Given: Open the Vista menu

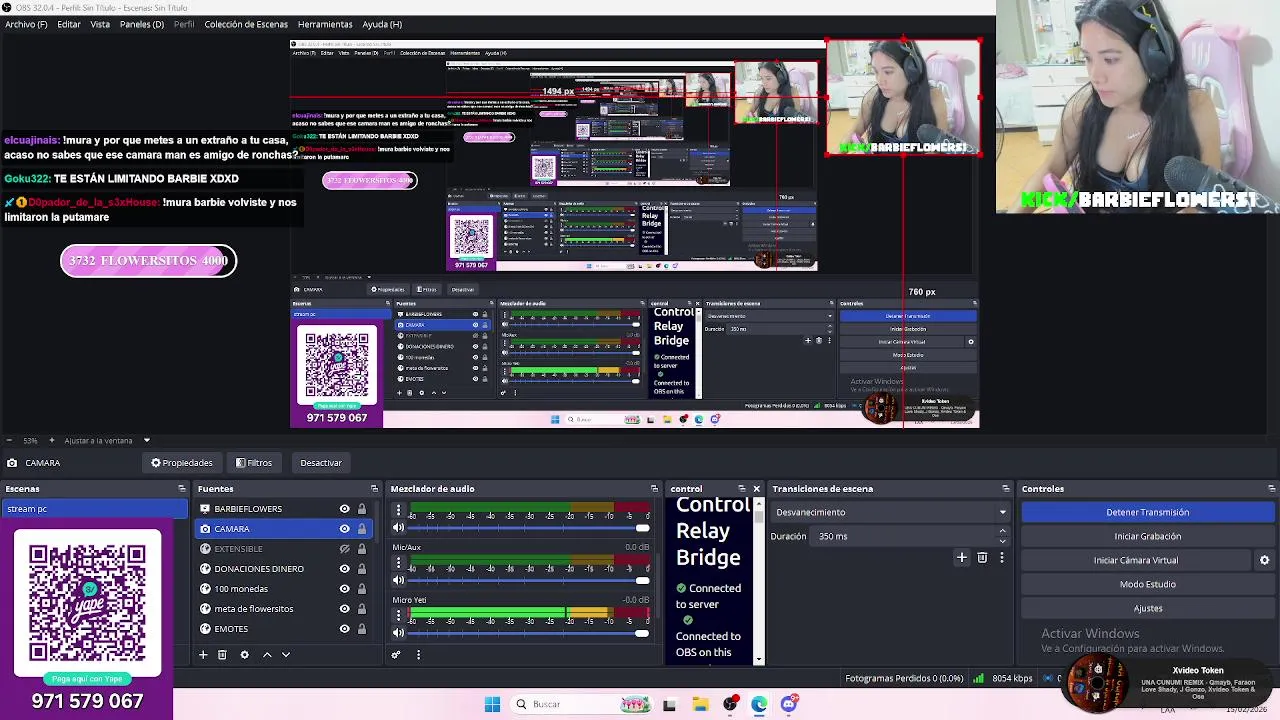Looking at the screenshot, I should tap(100, 24).
